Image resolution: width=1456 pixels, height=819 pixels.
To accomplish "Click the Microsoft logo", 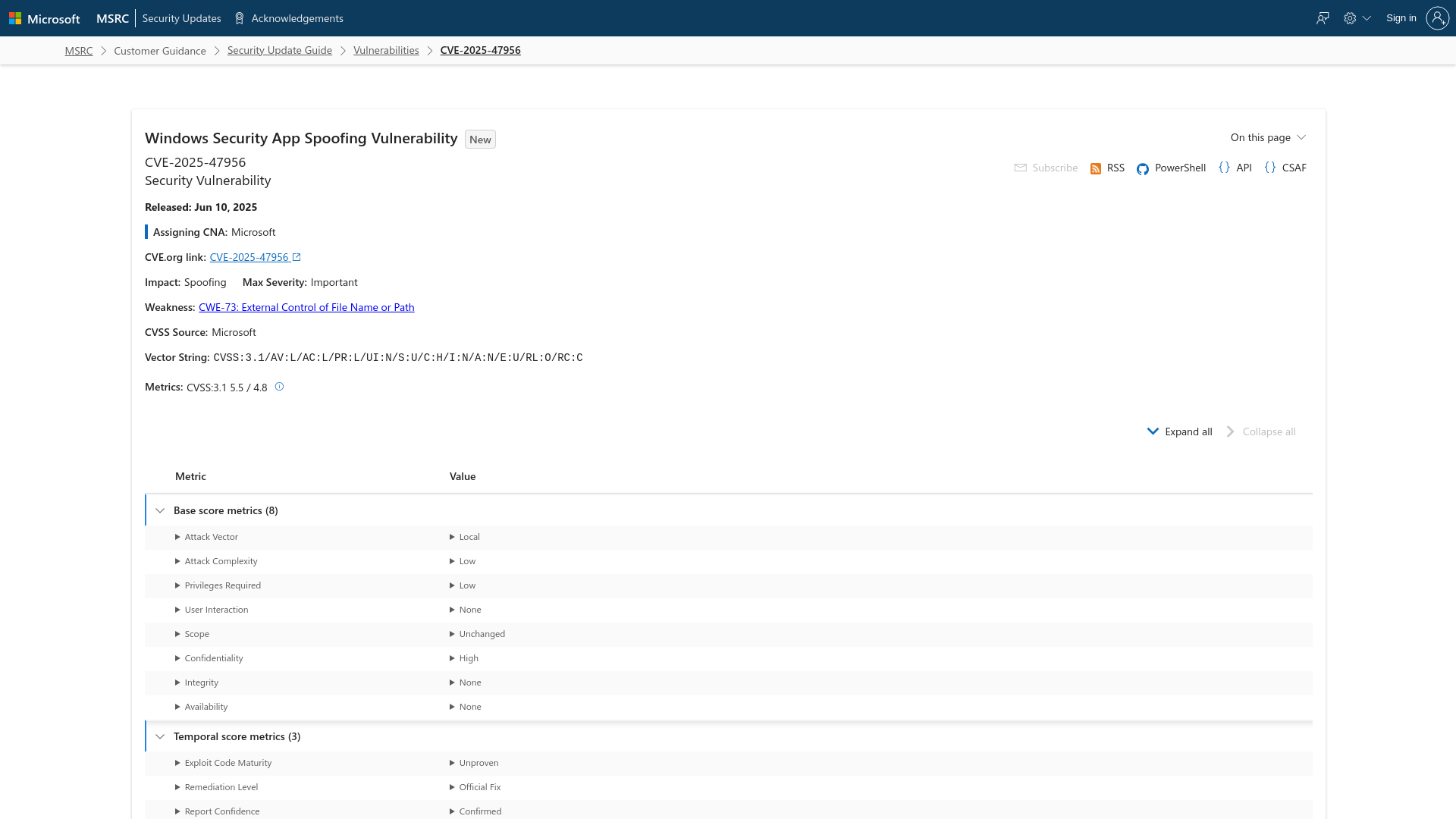I will tap(44, 18).
